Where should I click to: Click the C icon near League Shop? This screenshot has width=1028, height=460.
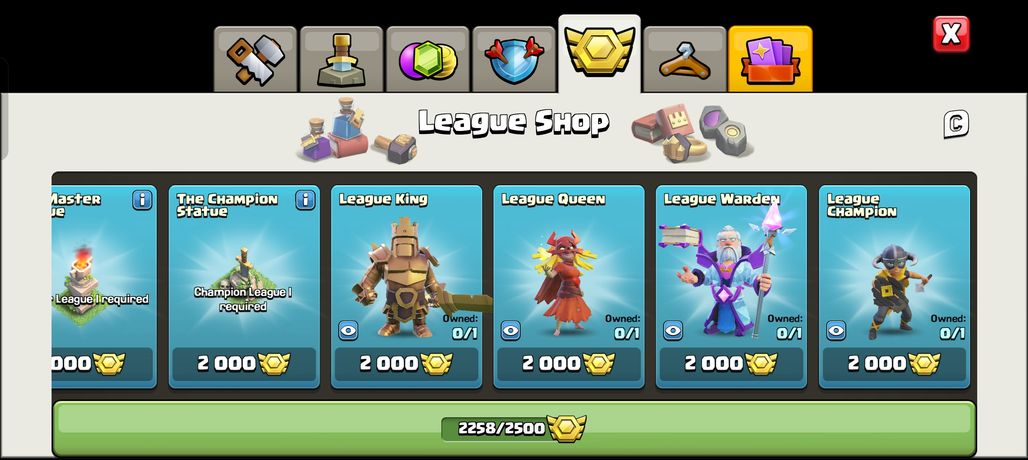pyautogui.click(x=956, y=124)
